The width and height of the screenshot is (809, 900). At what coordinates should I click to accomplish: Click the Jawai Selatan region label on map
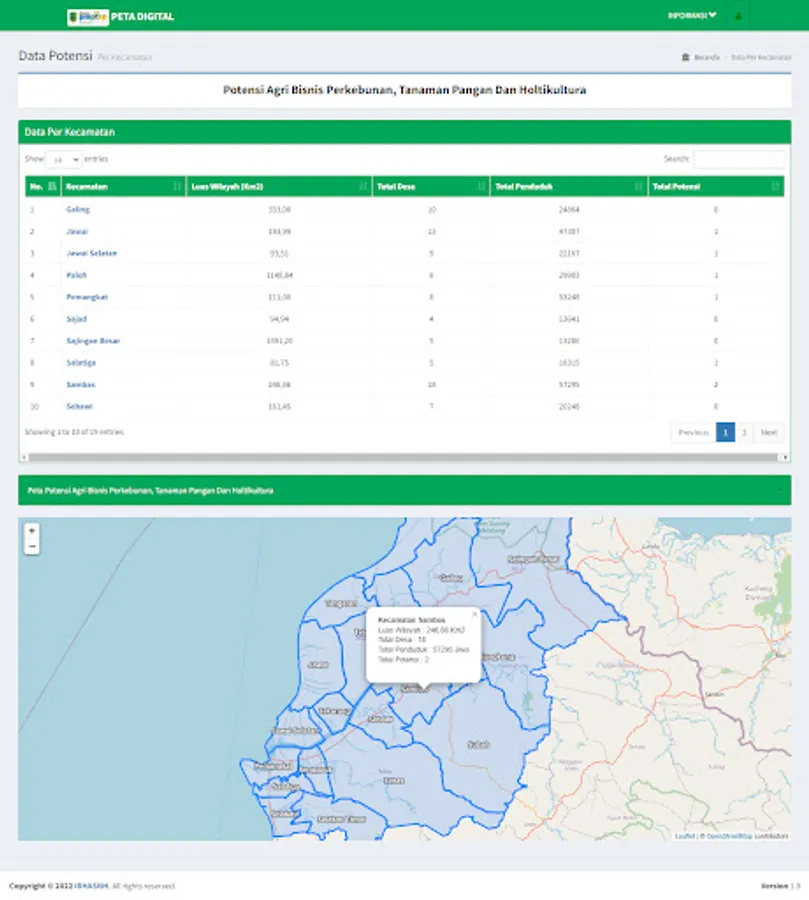[x=296, y=730]
